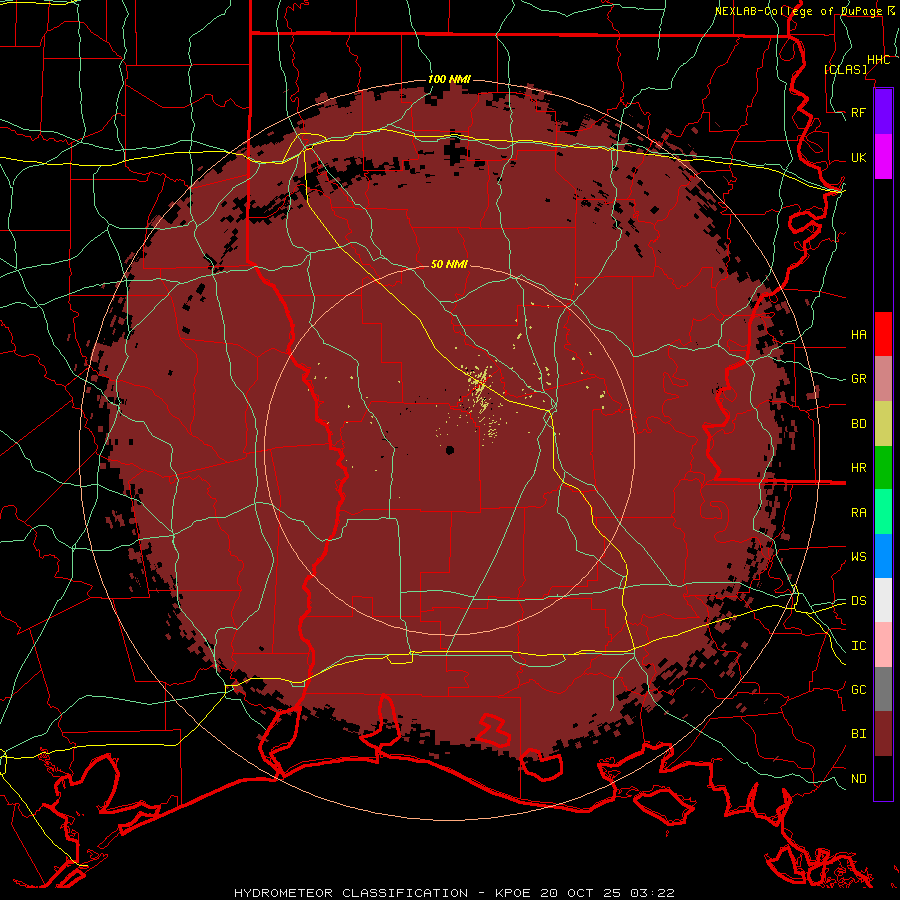The image size is (900, 900).
Task: Click the Hydrometeor Classification KPOE timestamp caption
Action: [454, 893]
